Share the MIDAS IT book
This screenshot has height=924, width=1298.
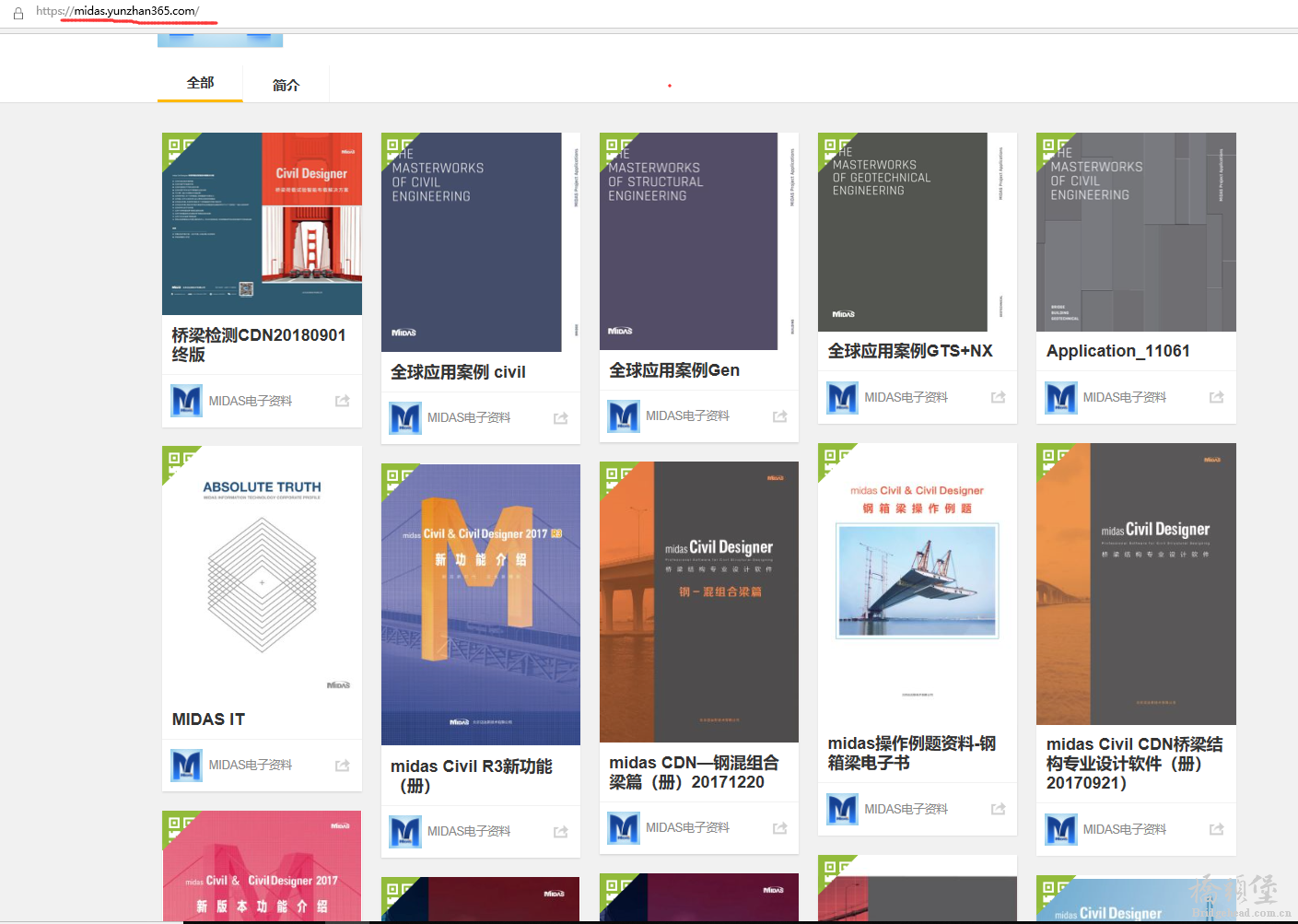(343, 766)
